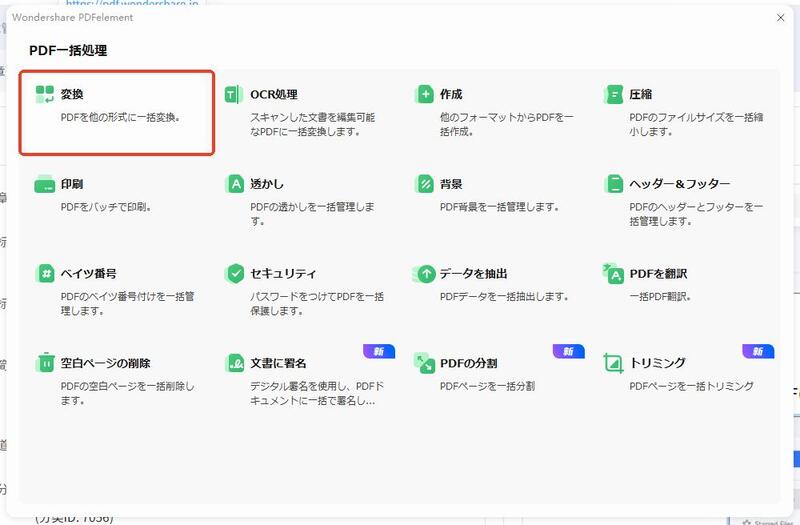The width and height of the screenshot is (800, 525).
Task: Click the ヘッダー＆フッター icon
Action: pyautogui.click(x=613, y=184)
